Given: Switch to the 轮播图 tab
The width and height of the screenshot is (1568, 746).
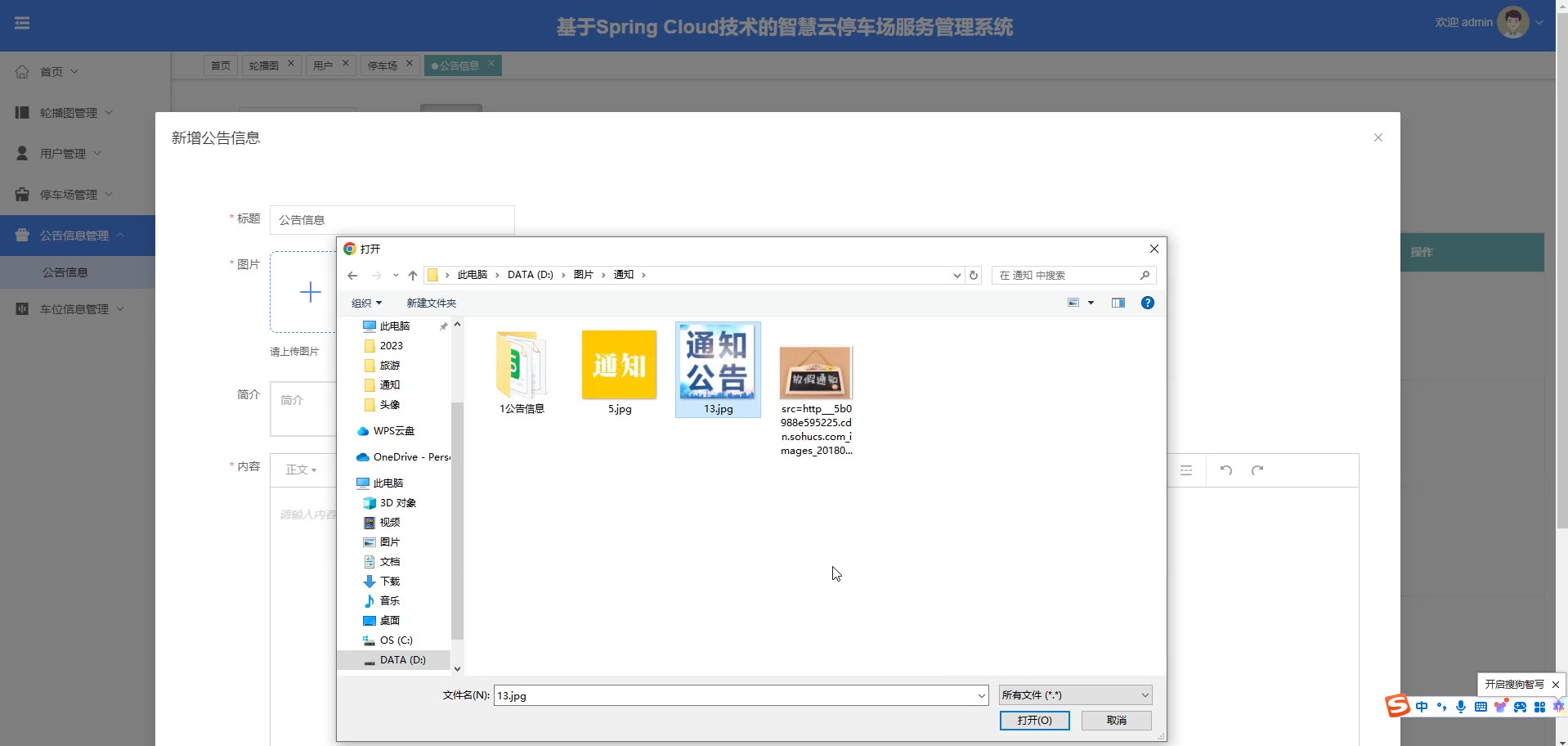Looking at the screenshot, I should 263,65.
